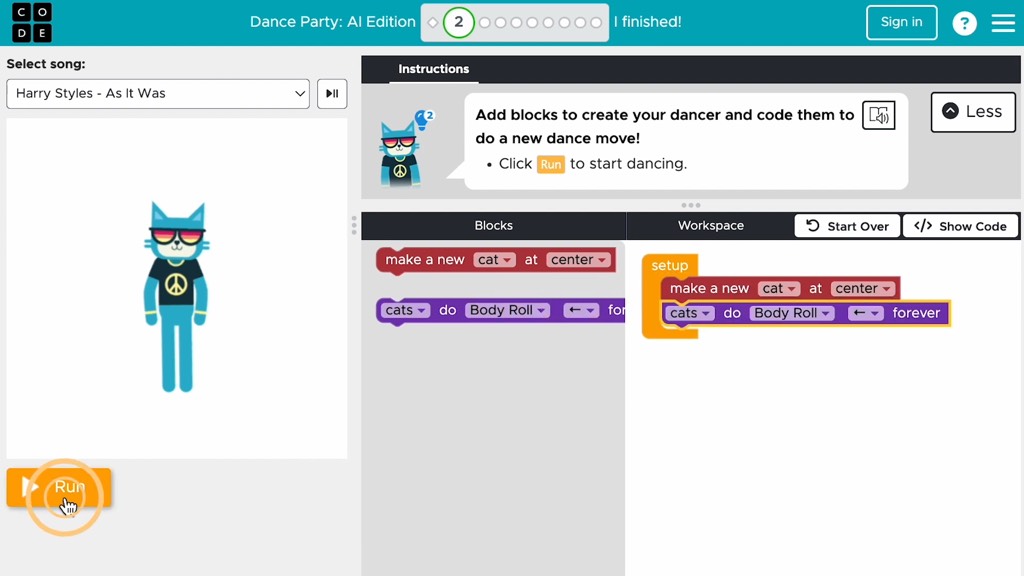Image resolution: width=1024 pixels, height=576 pixels.
Task: Open the hamburger menu
Action: coord(1003,23)
